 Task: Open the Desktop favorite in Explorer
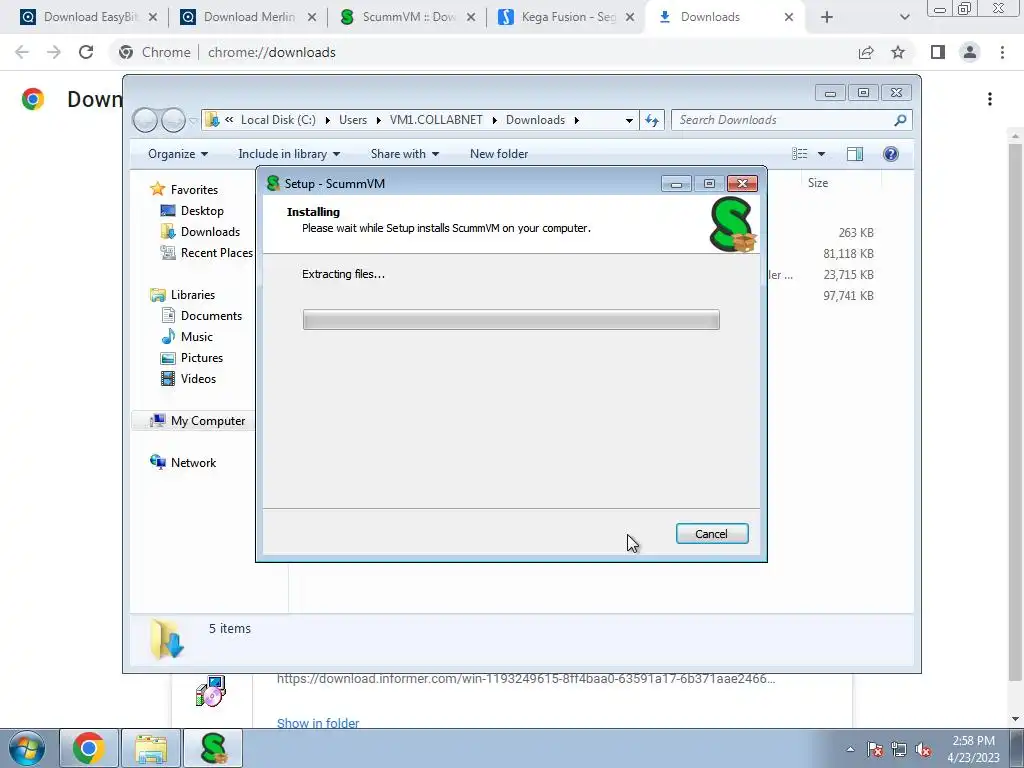point(202,210)
